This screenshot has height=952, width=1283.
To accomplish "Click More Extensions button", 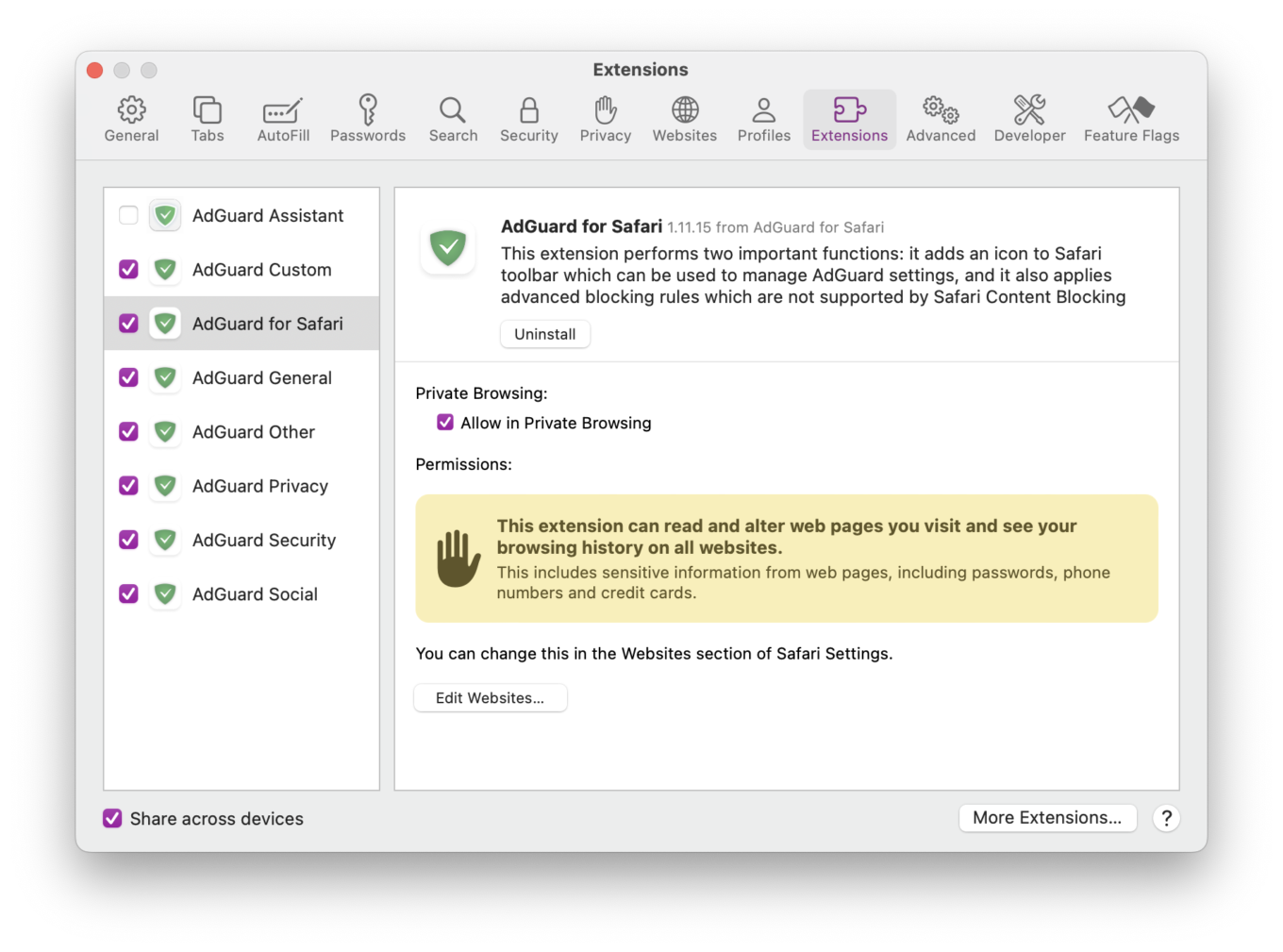I will 1047,817.
